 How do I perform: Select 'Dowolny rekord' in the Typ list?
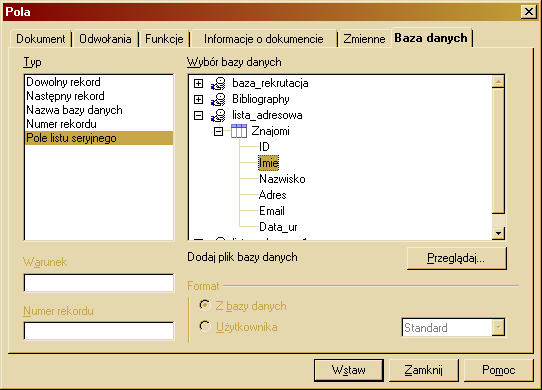[99, 82]
